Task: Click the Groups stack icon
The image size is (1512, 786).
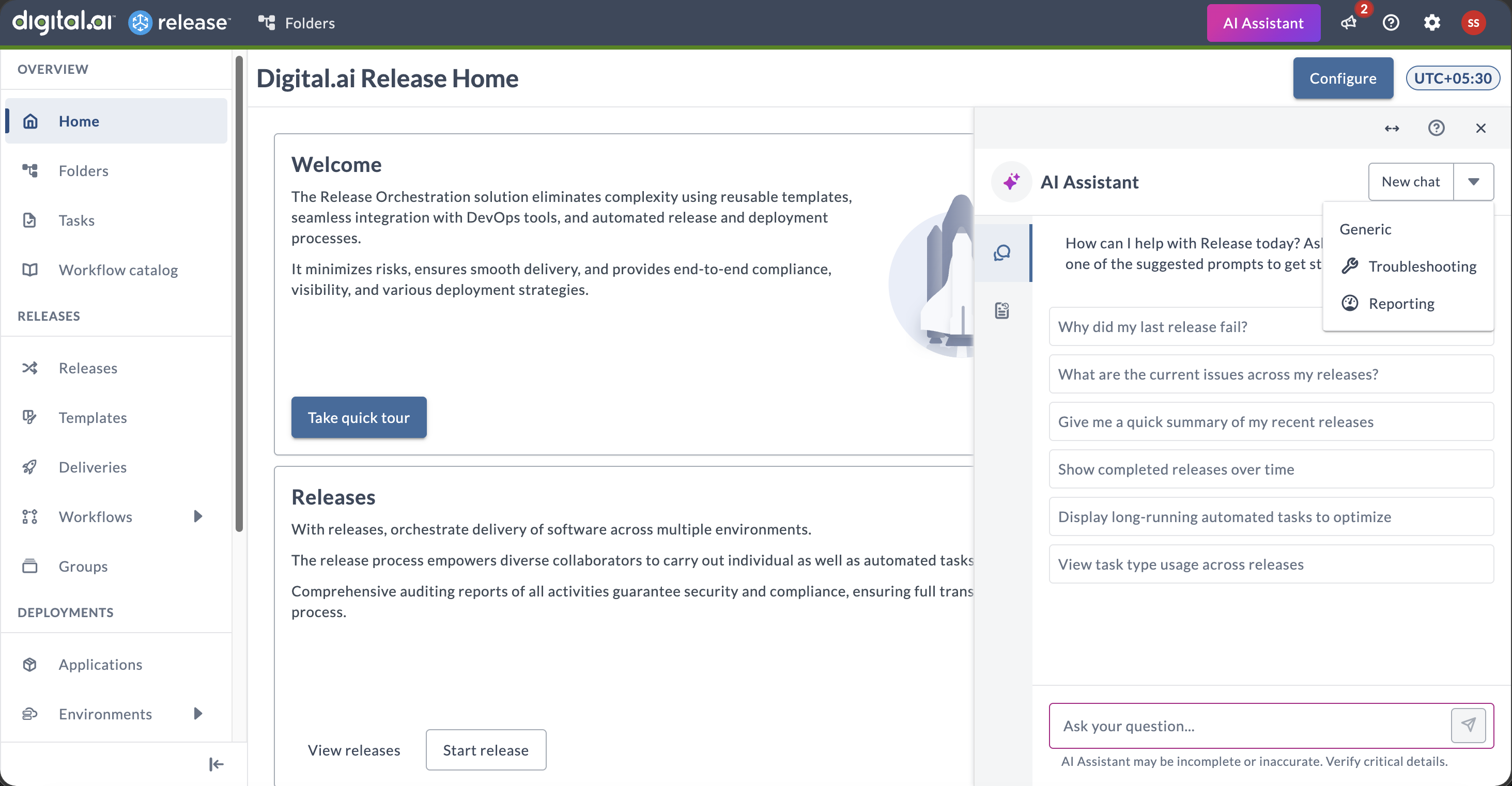Action: tap(30, 566)
